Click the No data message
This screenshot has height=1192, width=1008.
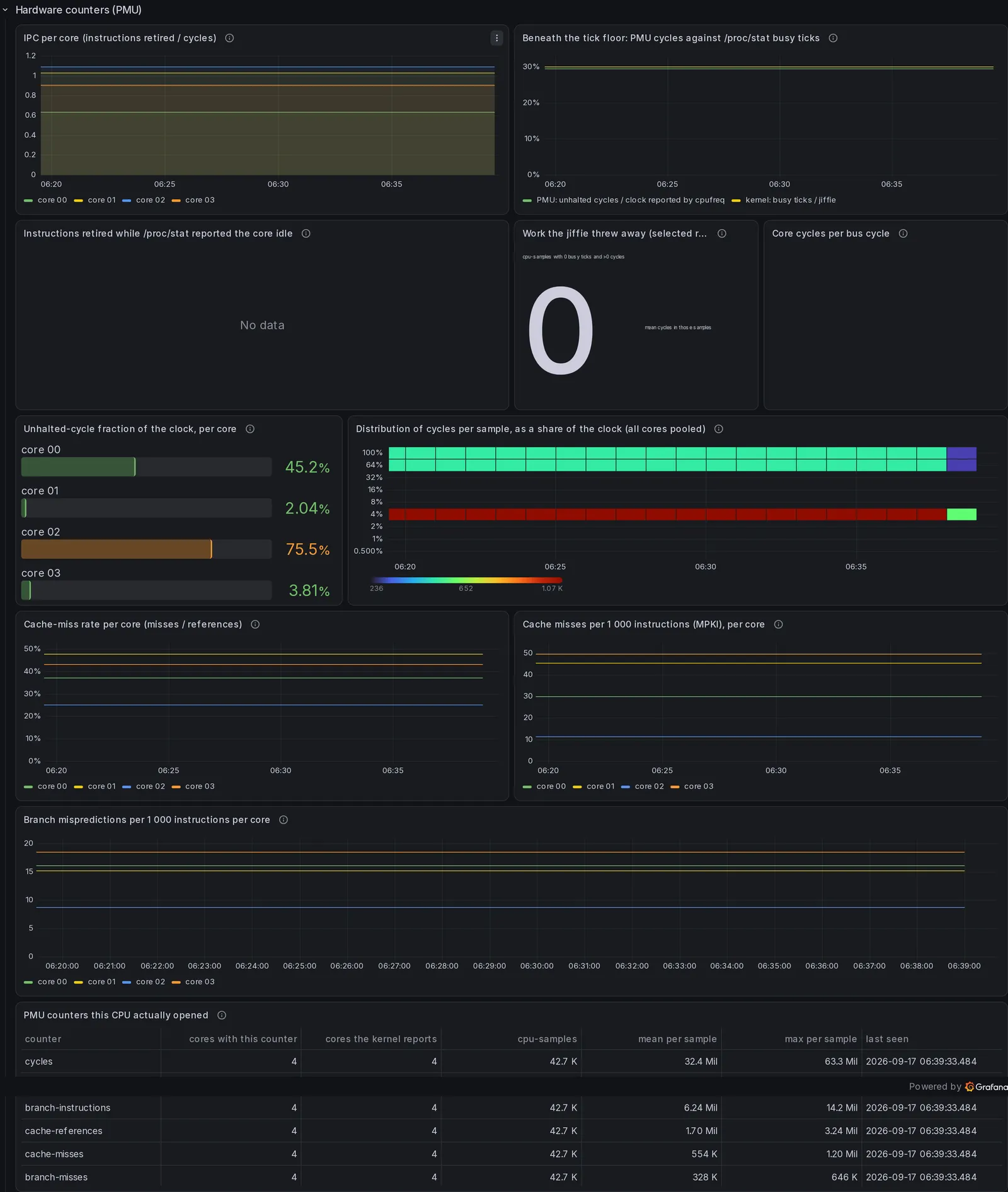tap(262, 325)
